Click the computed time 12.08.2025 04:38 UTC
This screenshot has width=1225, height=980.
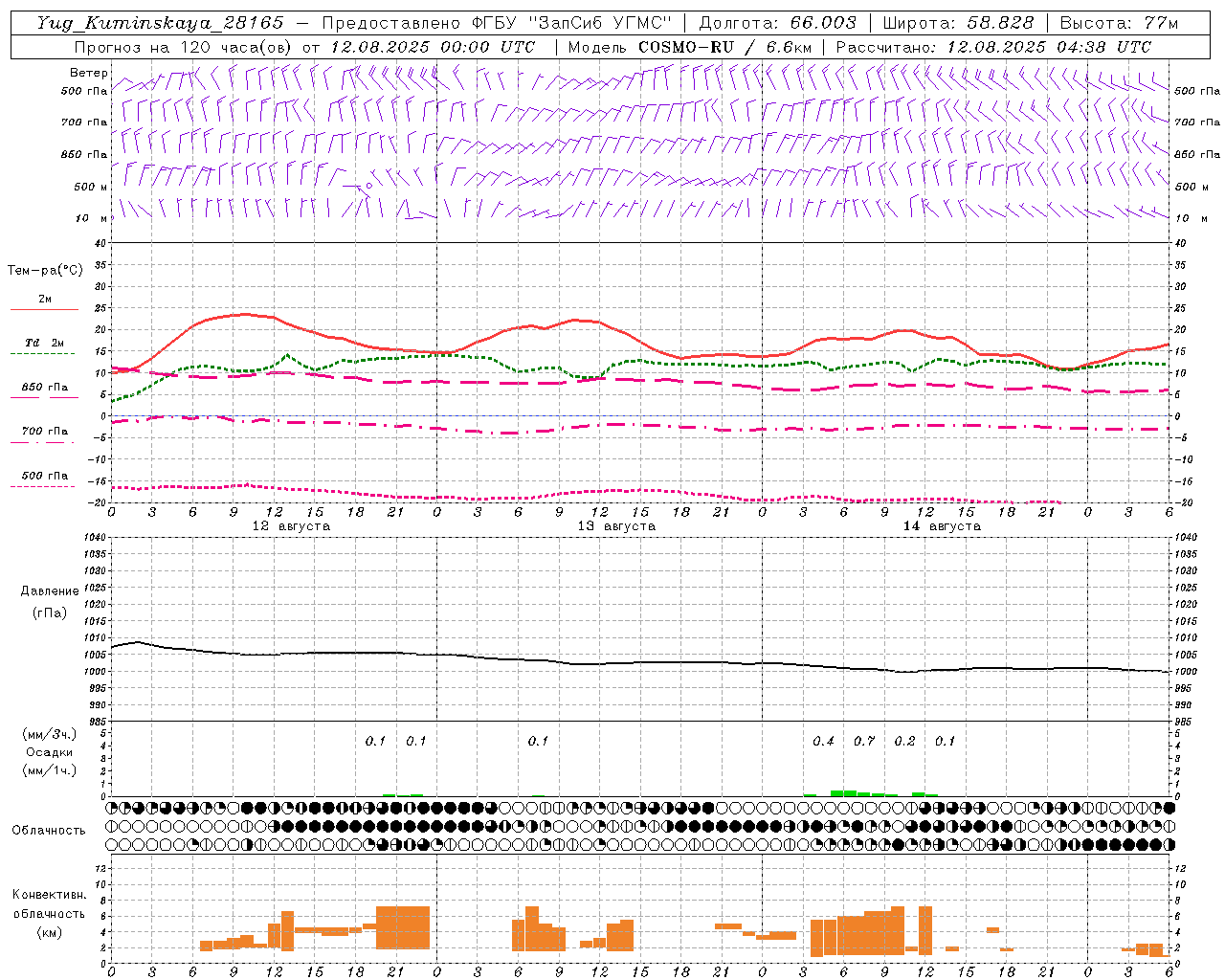click(1049, 47)
